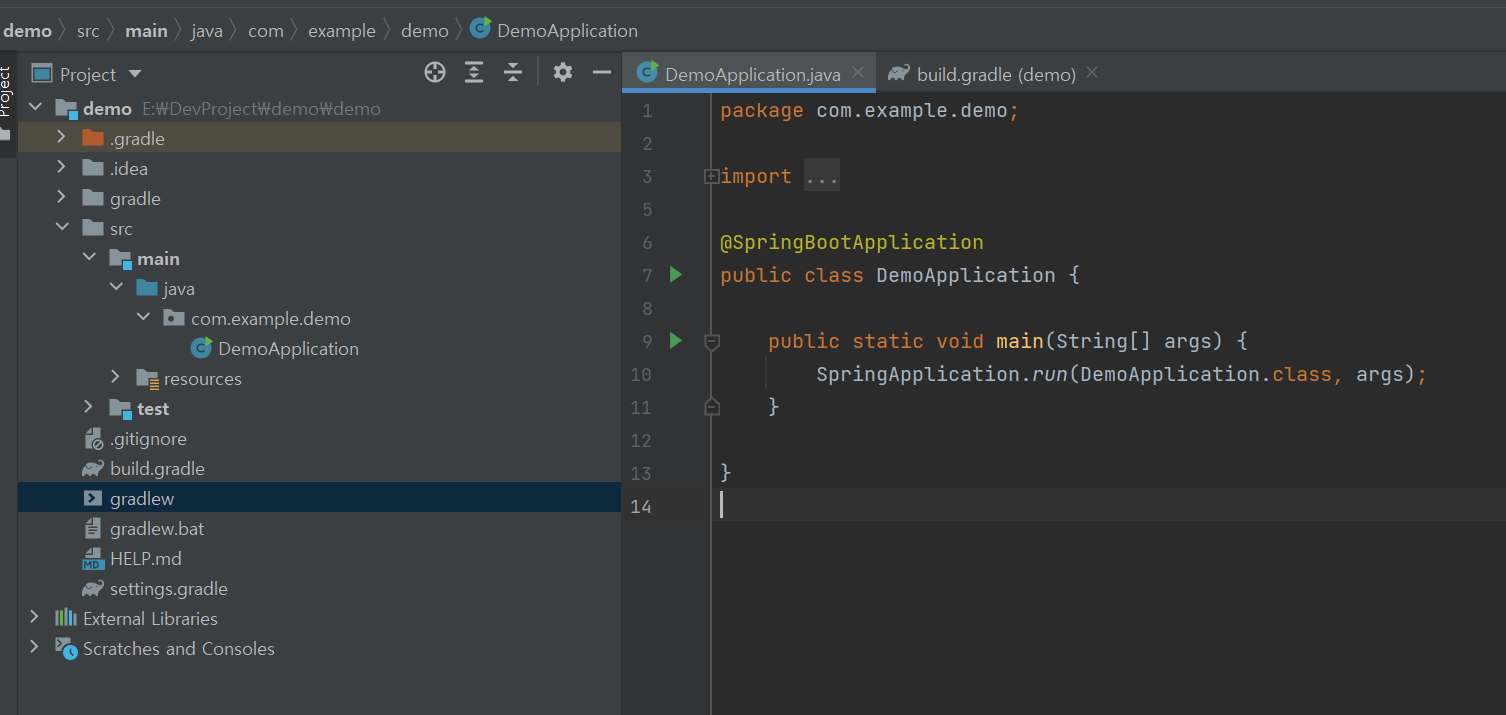Click 'demo' root breadcrumb in navigation bar
The image size is (1506, 715).
coord(27,31)
